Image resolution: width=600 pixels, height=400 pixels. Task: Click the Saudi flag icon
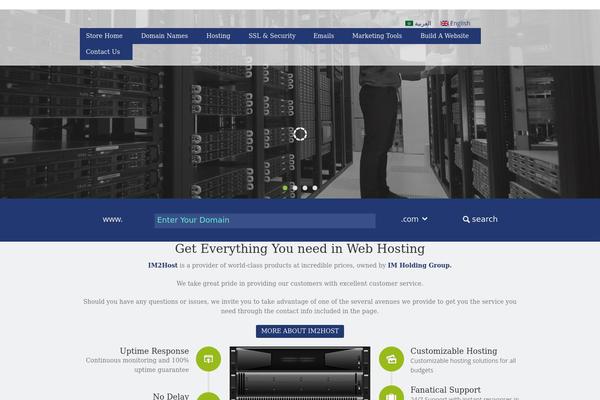tap(409, 23)
